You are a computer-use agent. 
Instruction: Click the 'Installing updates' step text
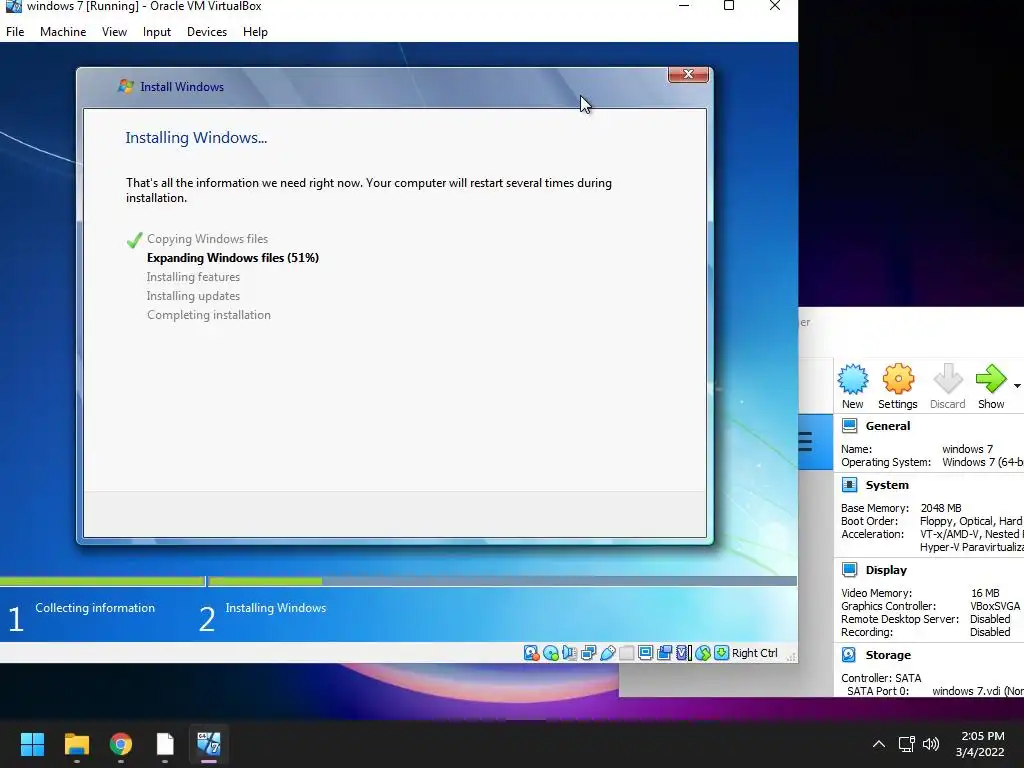click(x=193, y=295)
